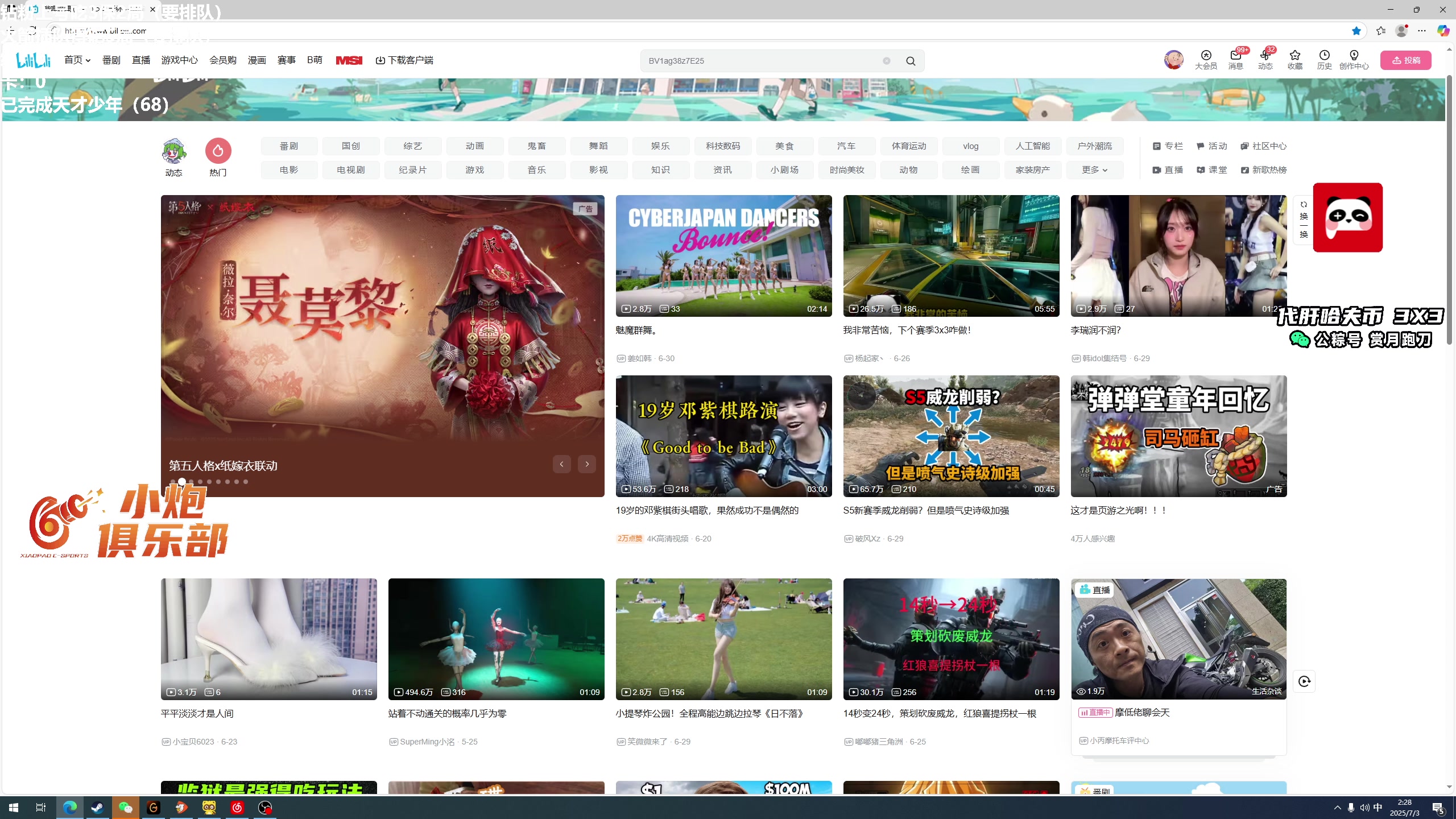Viewport: 1456px width, 819px height.
Task: Open the 新歌热榜 new songs chart link
Action: 1263,170
